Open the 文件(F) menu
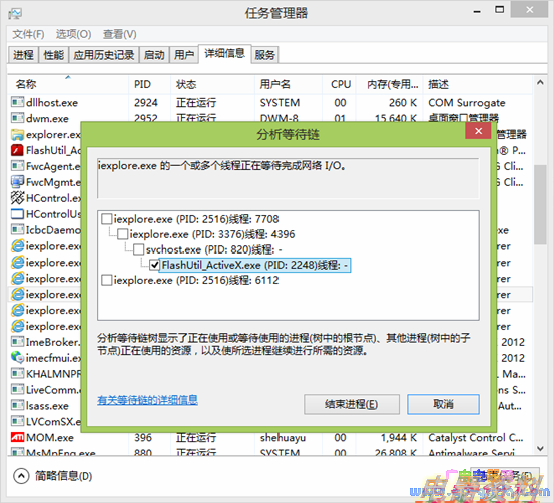The image size is (554, 503). [x=28, y=34]
